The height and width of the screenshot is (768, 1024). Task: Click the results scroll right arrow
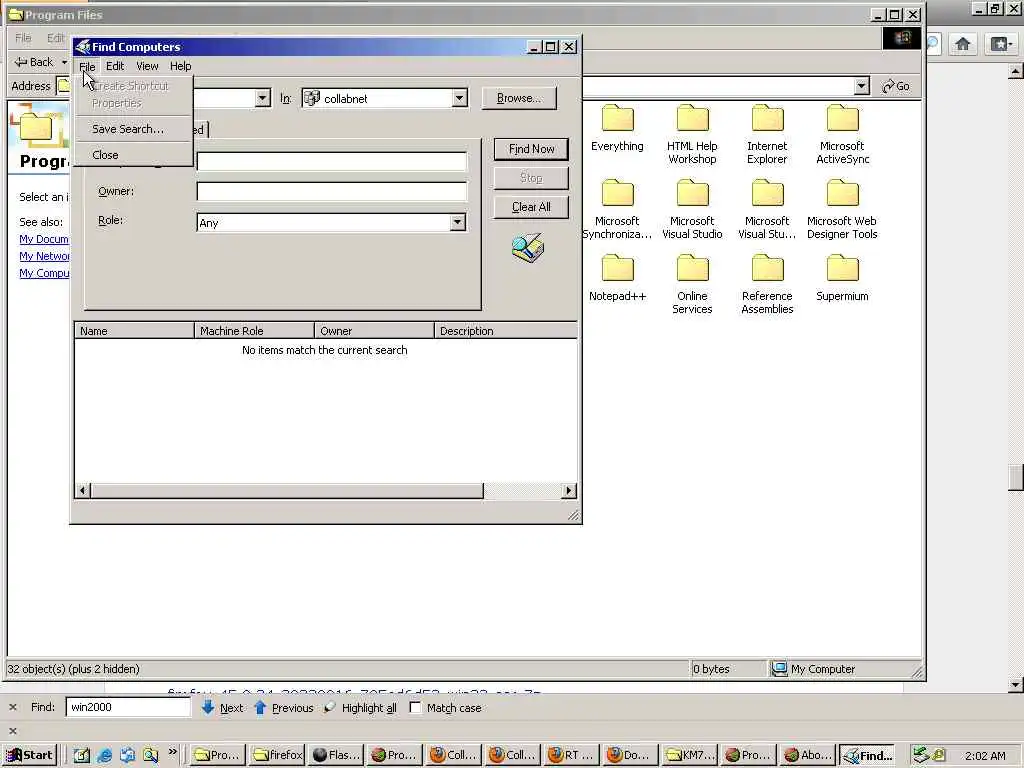569,490
